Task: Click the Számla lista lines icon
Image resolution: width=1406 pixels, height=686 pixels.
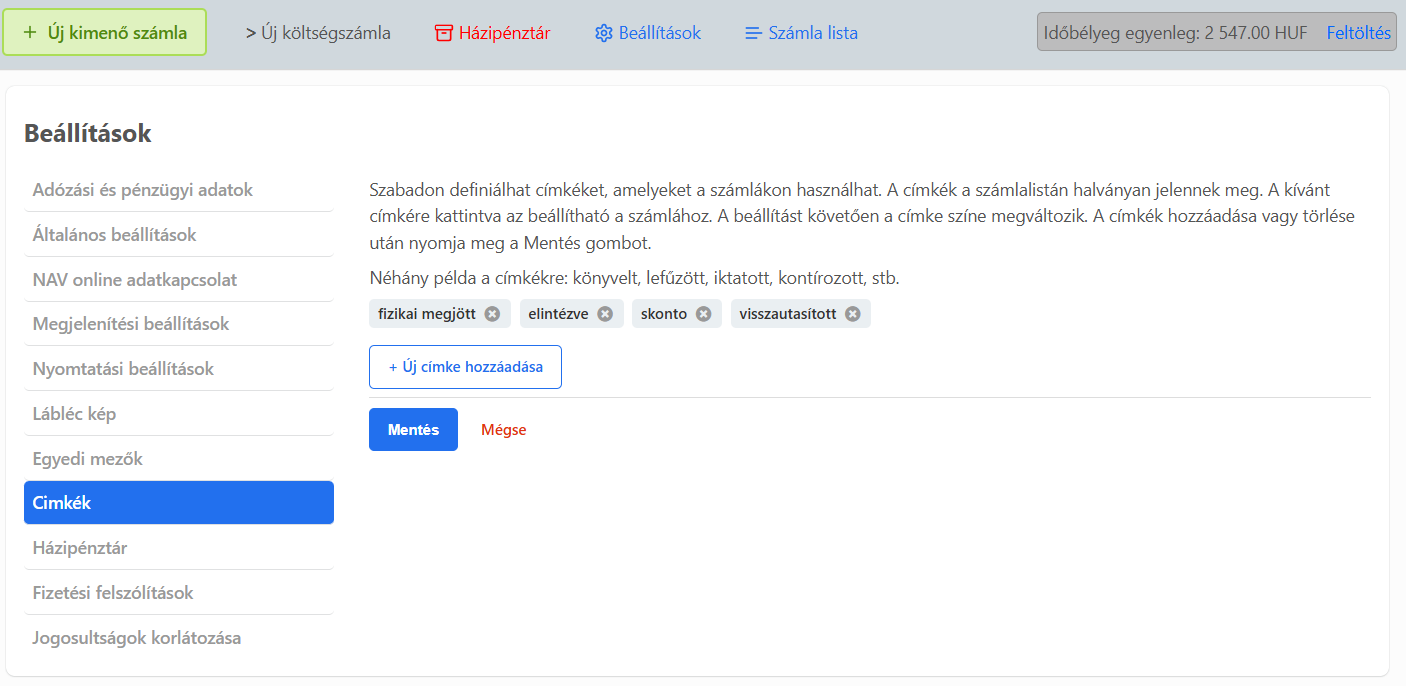Action: [x=754, y=33]
